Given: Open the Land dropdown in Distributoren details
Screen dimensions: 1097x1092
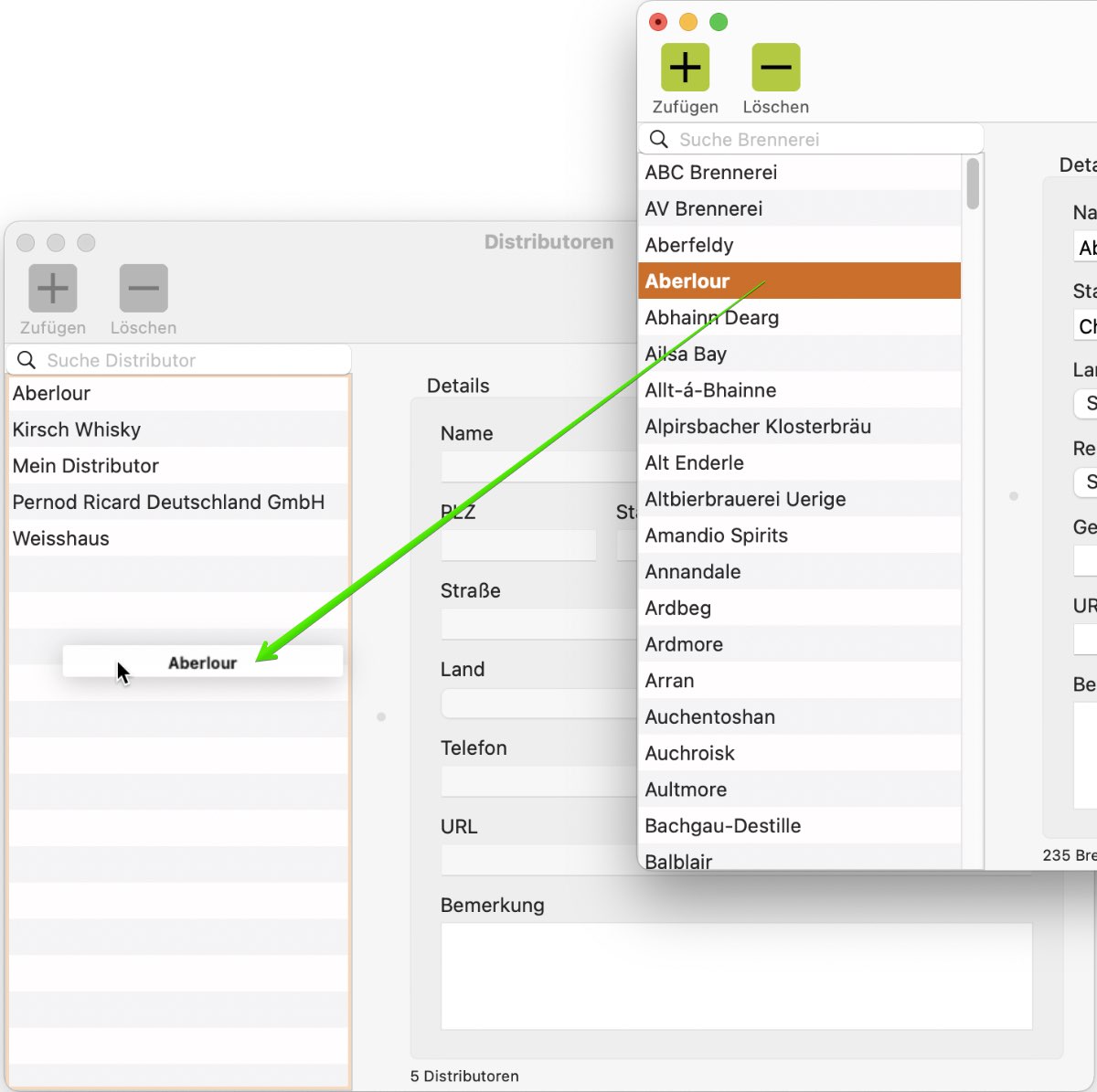Looking at the screenshot, I should pos(539,703).
